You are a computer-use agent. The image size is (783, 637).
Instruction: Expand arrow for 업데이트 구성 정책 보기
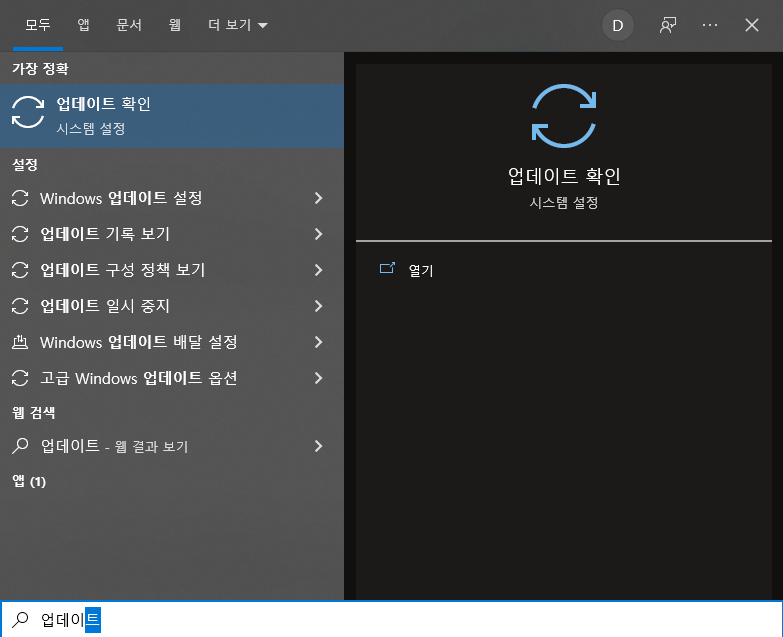tap(319, 270)
